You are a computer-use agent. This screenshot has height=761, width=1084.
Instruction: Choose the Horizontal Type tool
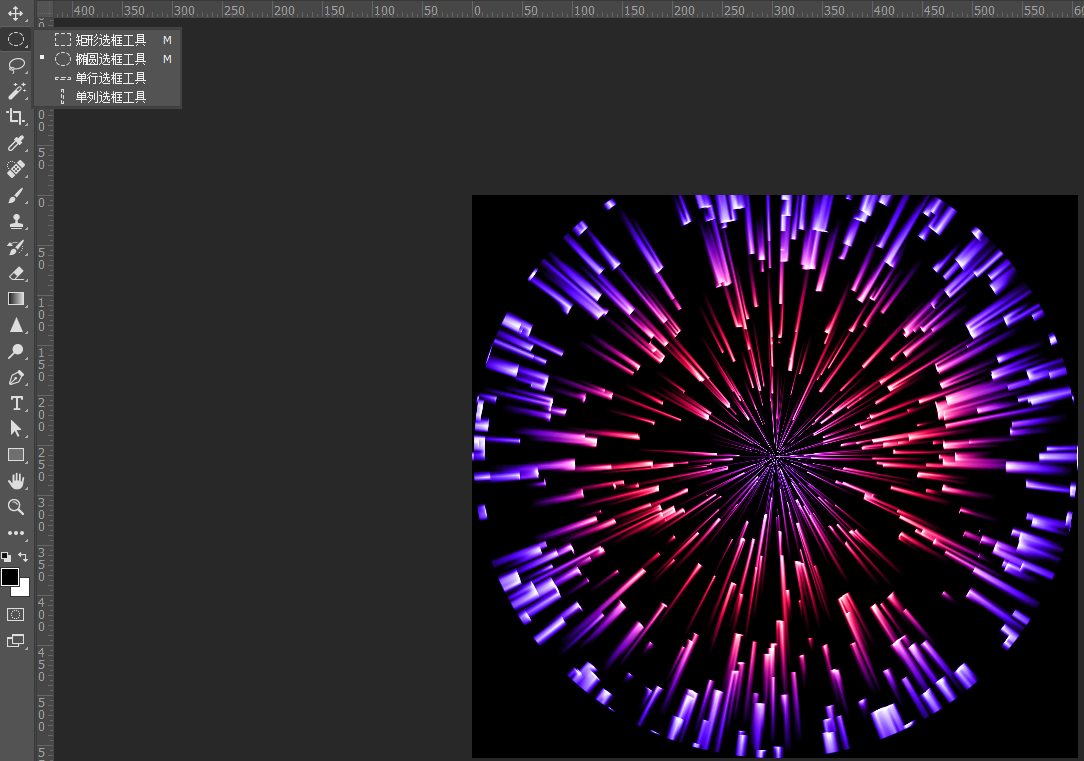(16, 403)
